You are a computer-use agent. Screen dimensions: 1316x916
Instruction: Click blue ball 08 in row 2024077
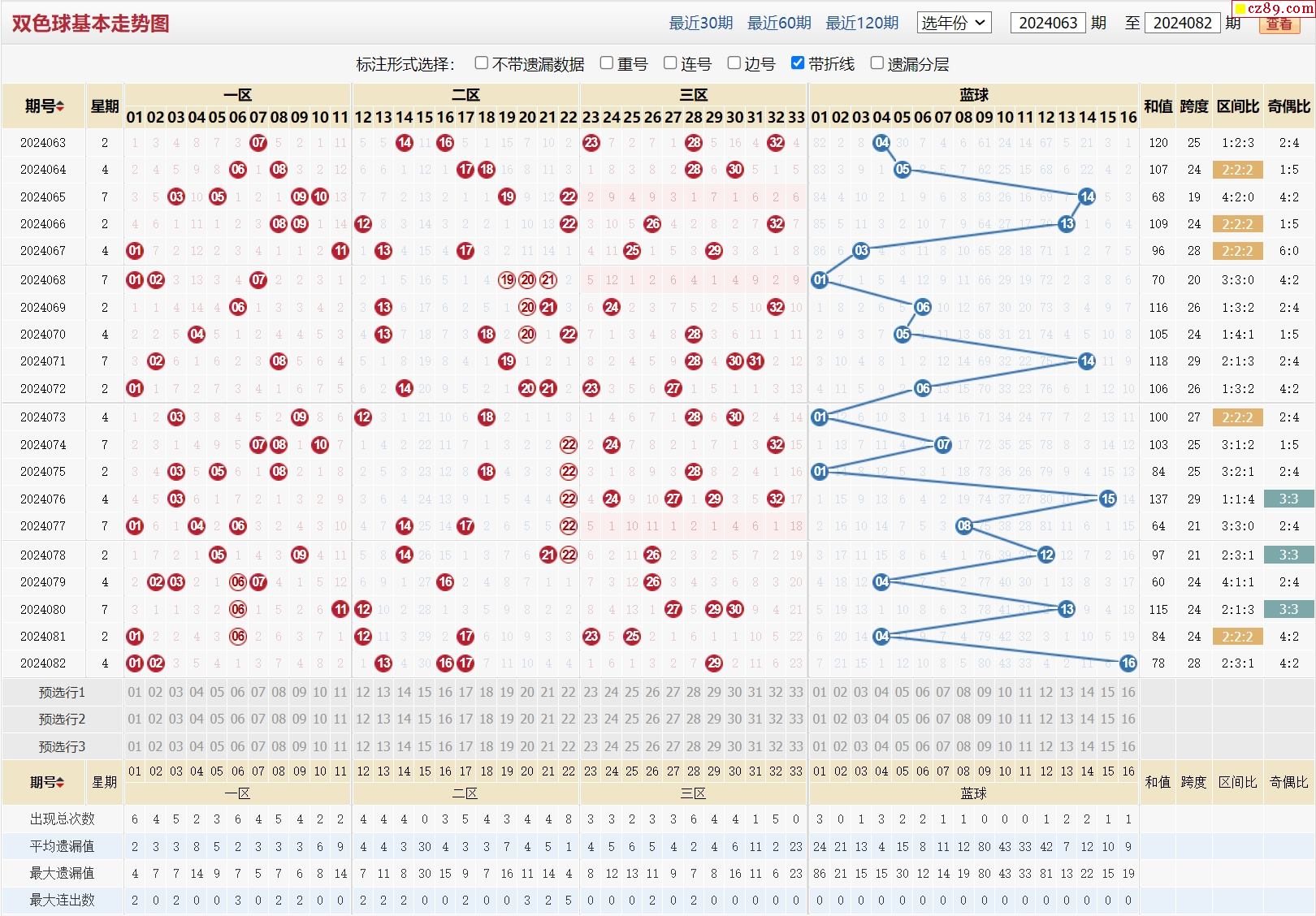[x=963, y=526]
